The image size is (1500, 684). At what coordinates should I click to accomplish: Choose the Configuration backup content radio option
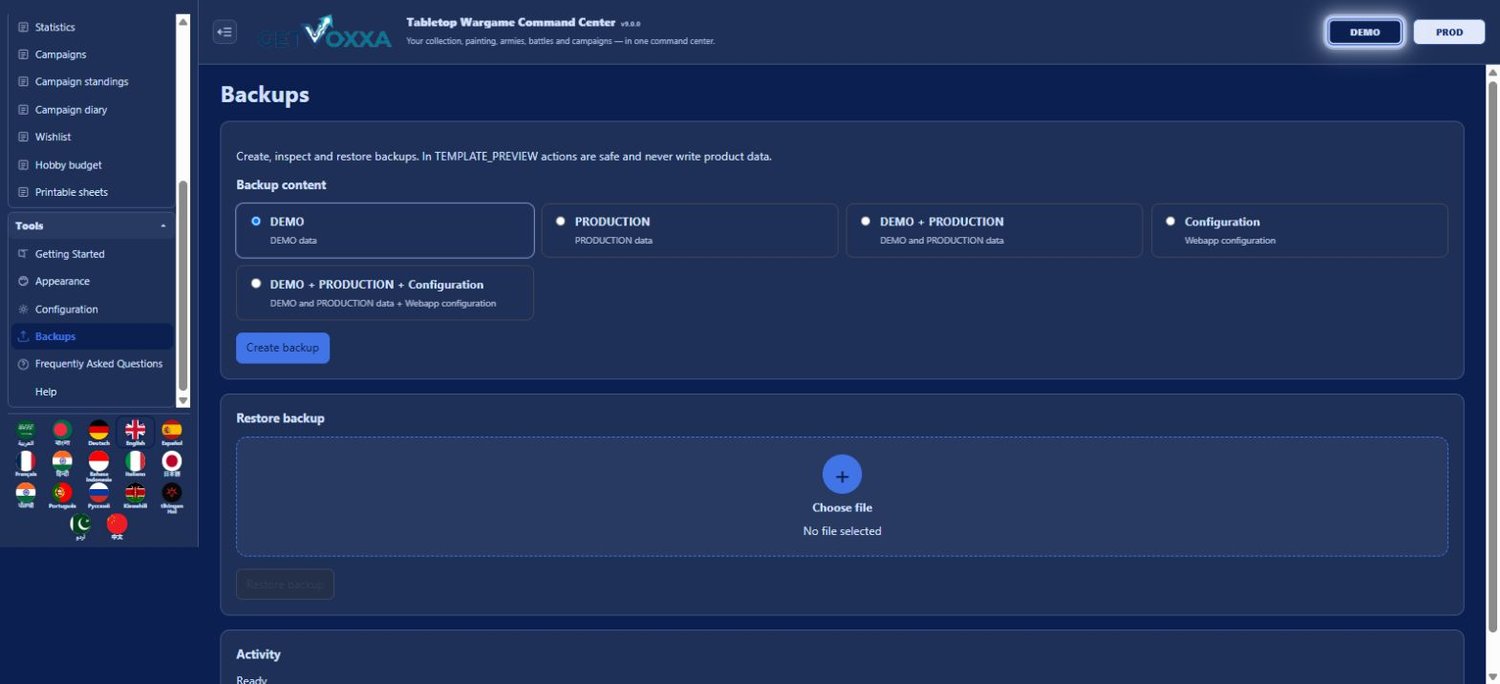pyautogui.click(x=1299, y=230)
